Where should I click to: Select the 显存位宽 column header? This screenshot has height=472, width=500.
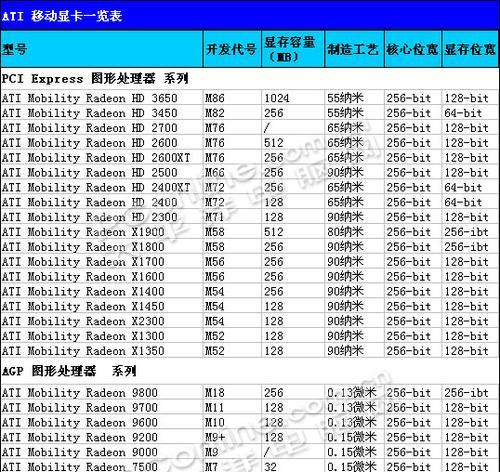(x=470, y=49)
